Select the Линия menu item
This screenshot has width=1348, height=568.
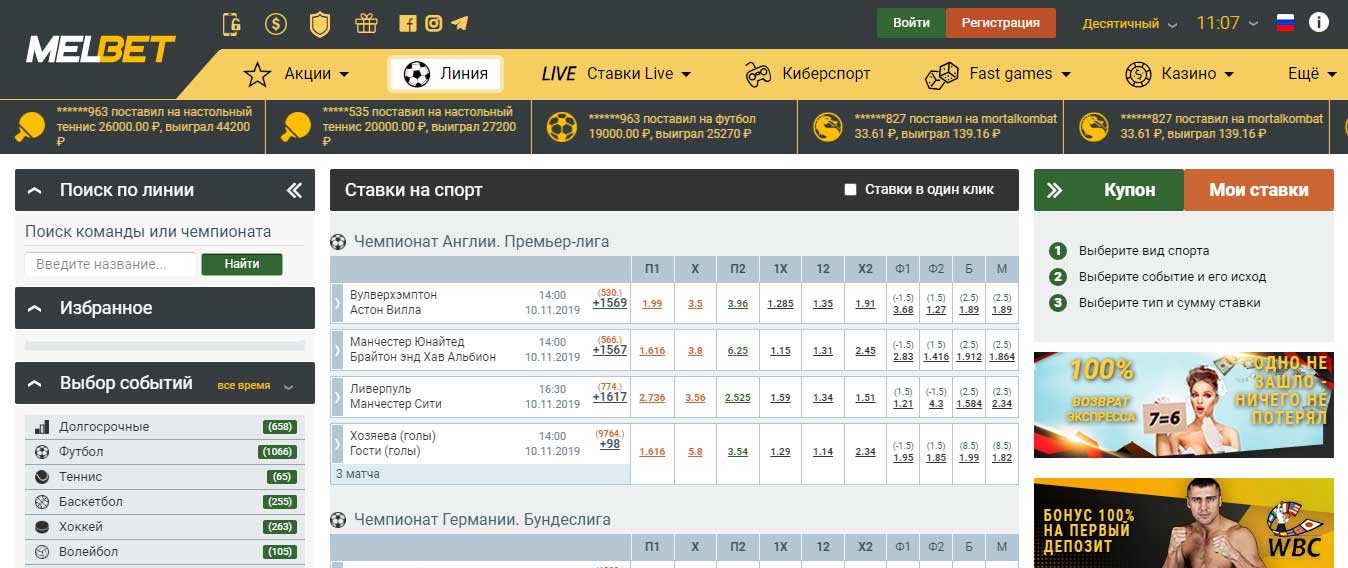click(445, 74)
